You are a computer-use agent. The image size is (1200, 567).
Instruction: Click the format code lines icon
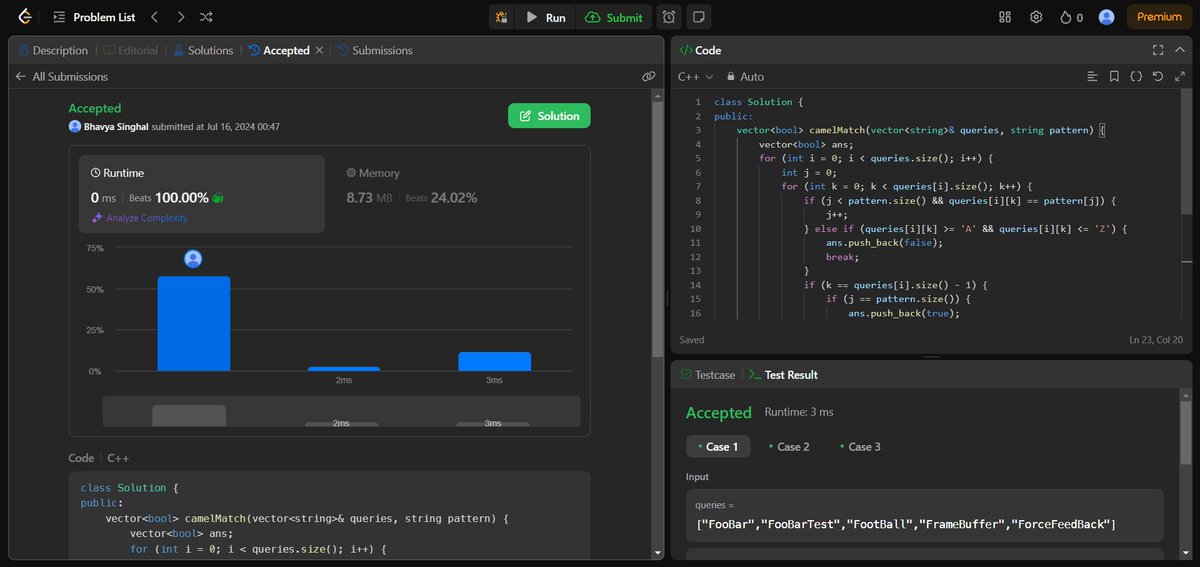tap(1092, 76)
